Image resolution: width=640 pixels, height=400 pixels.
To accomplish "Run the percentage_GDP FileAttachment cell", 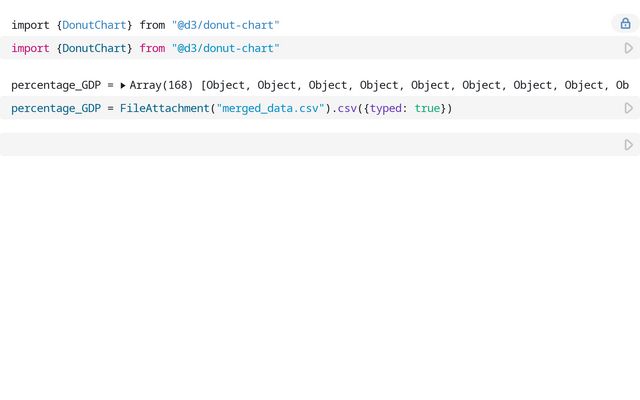I will coord(629,108).
